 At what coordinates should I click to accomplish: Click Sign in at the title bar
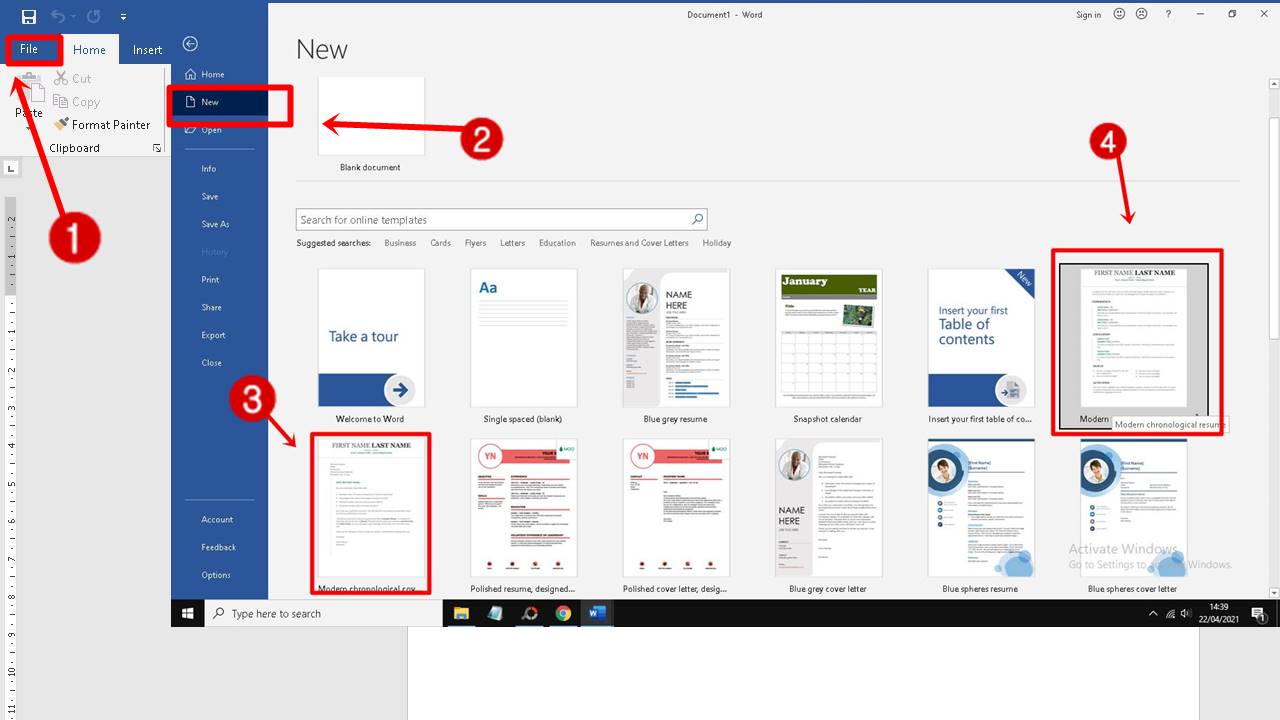pyautogui.click(x=1089, y=15)
